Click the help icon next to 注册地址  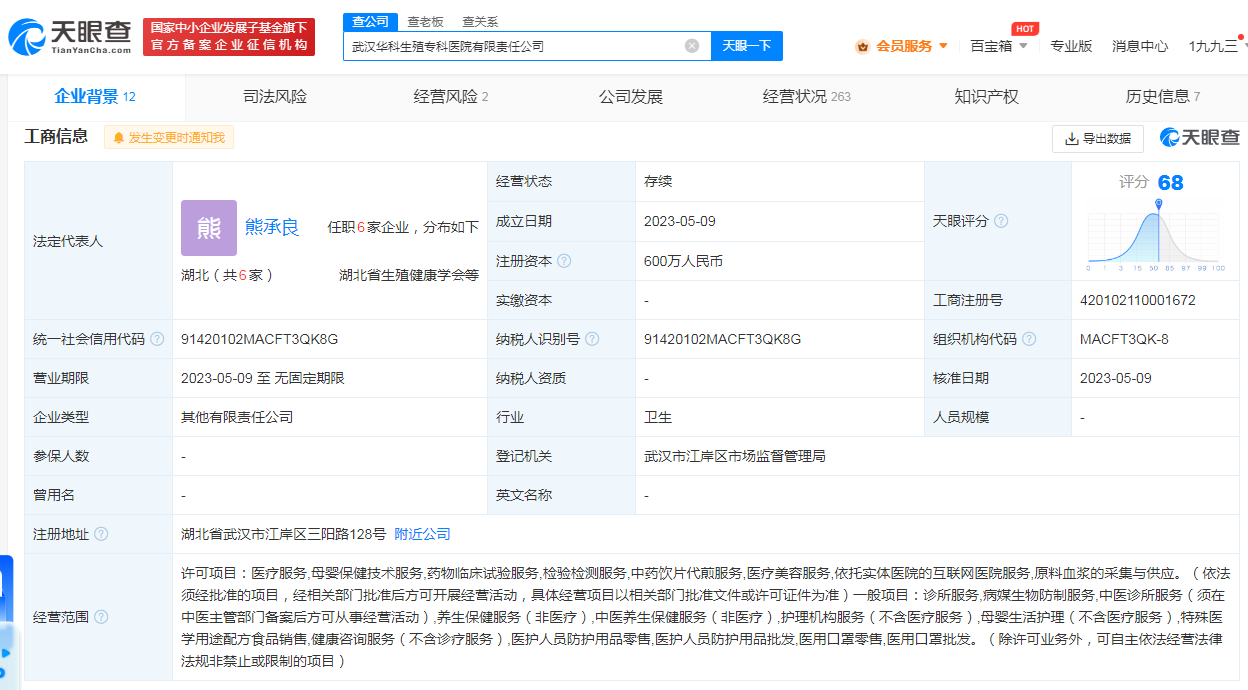click(x=101, y=534)
